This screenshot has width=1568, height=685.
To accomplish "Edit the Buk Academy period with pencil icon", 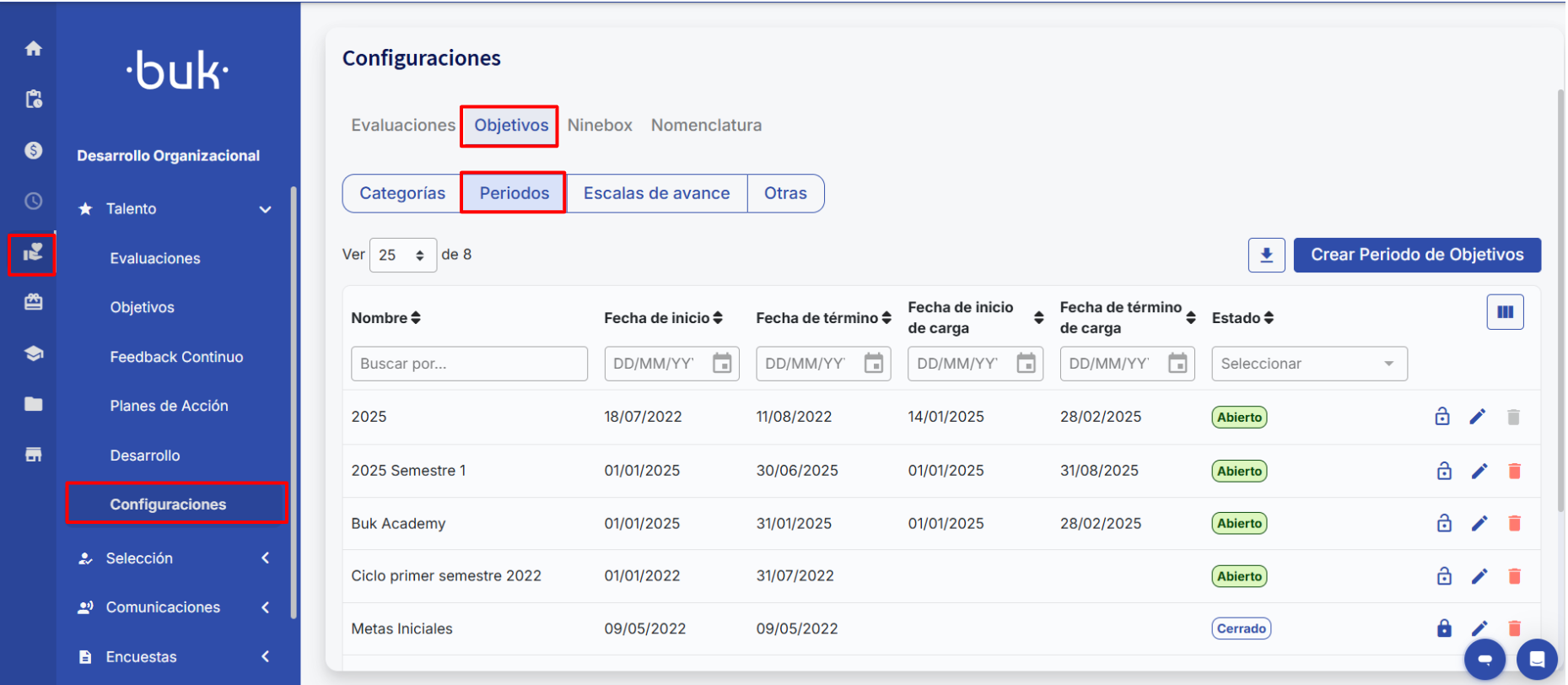I will (x=1479, y=523).
